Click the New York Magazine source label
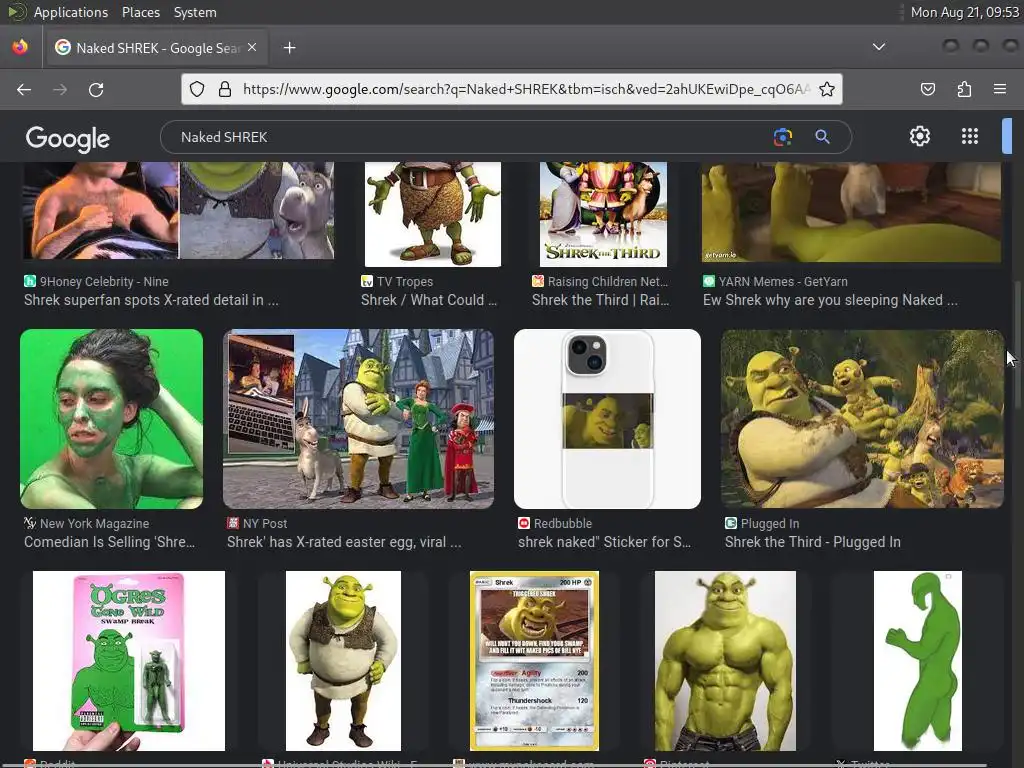 (94, 523)
